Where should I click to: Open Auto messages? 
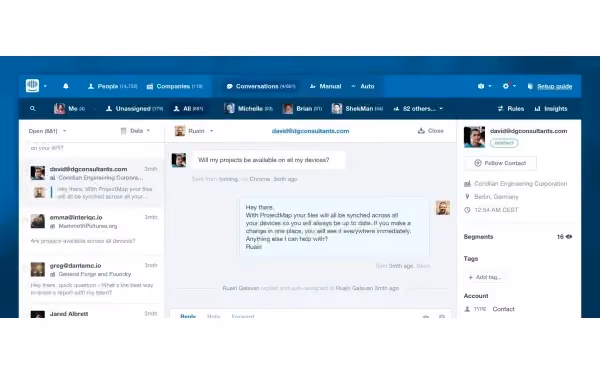(363, 86)
